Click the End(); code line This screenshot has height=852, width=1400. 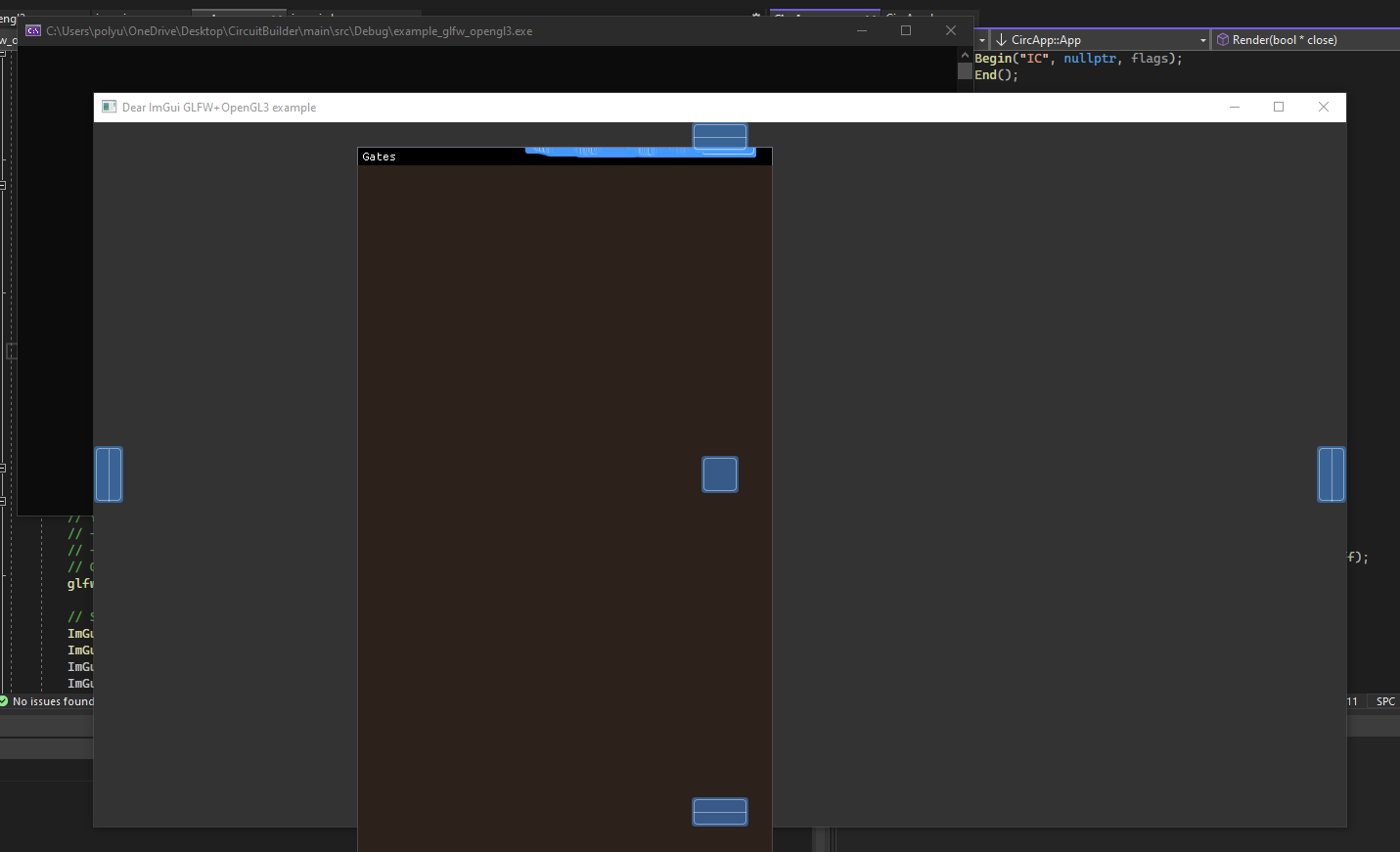click(x=996, y=75)
